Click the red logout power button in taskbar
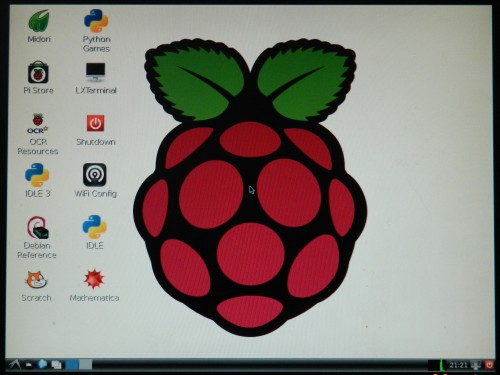 [x=489, y=365]
